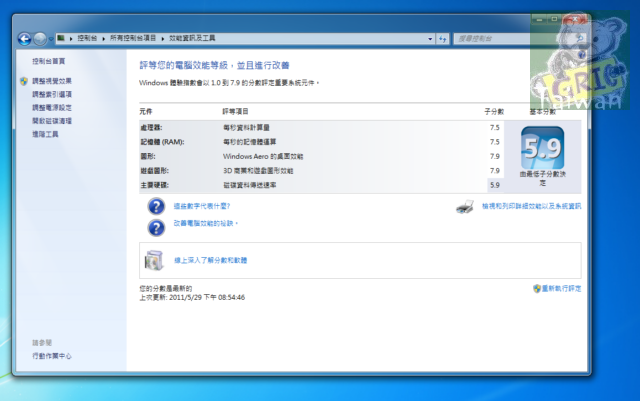
Task: Refresh the page with the refresh button
Action: (442, 39)
